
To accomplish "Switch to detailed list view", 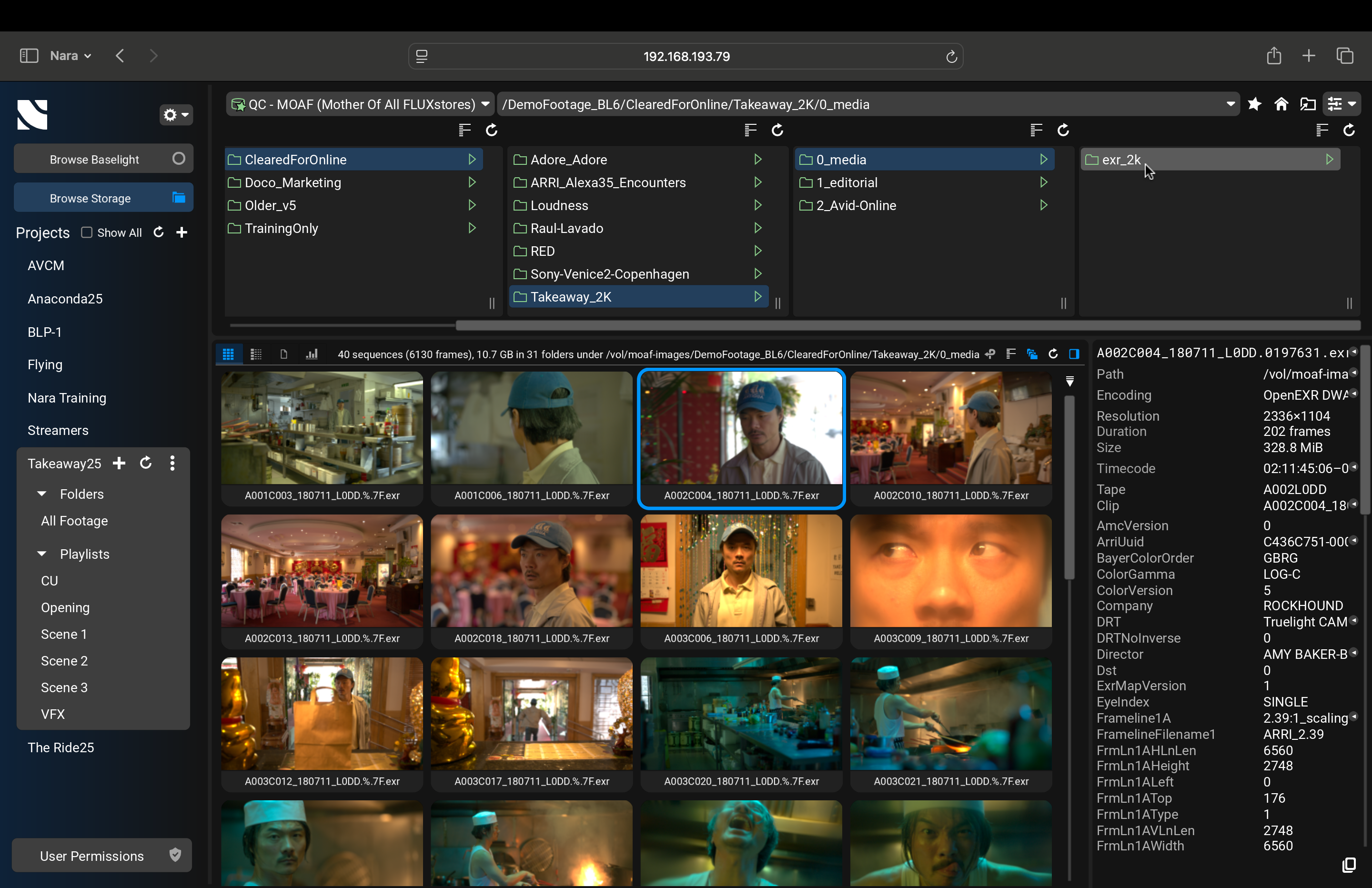I will pos(256,354).
